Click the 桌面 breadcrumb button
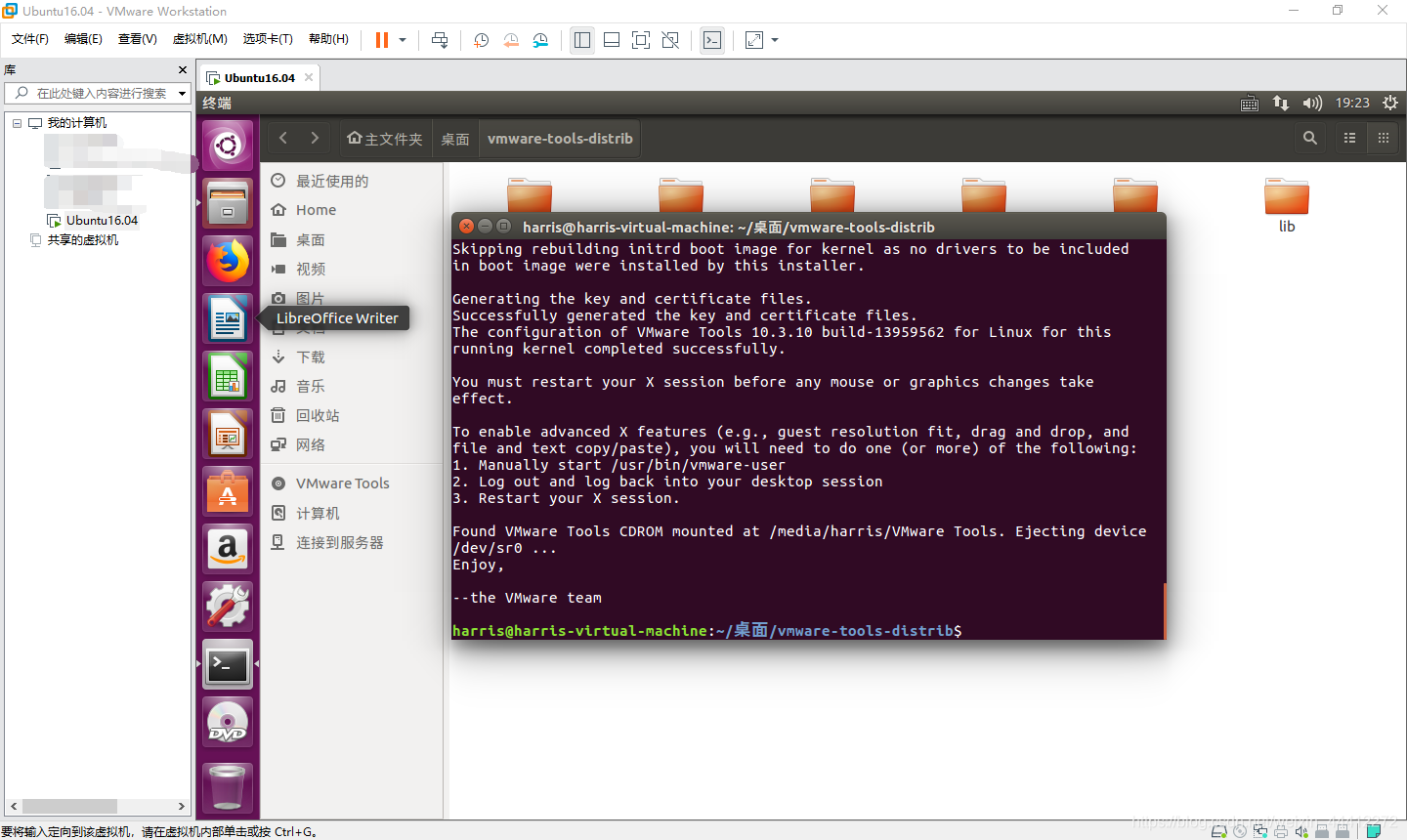Image resolution: width=1407 pixels, height=840 pixels. point(455,139)
